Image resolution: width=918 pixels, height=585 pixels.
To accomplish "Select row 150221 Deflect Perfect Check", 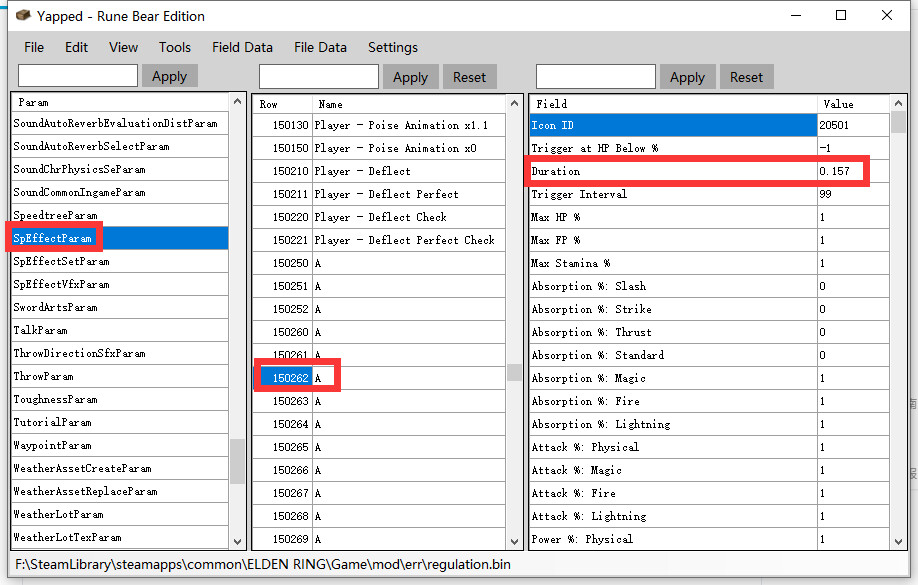I will pyautogui.click(x=379, y=240).
